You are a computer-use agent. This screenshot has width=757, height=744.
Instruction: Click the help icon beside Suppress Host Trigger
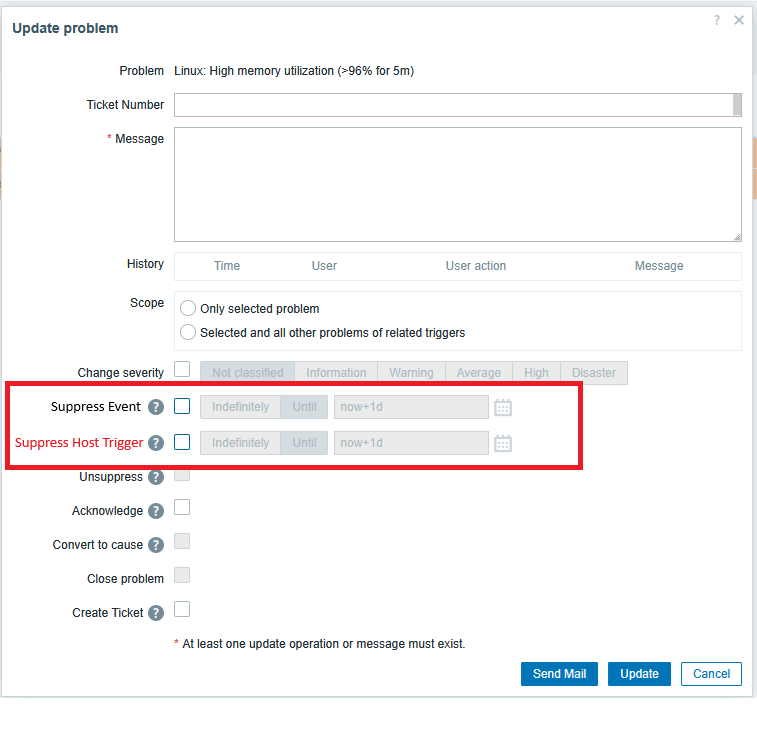156,443
